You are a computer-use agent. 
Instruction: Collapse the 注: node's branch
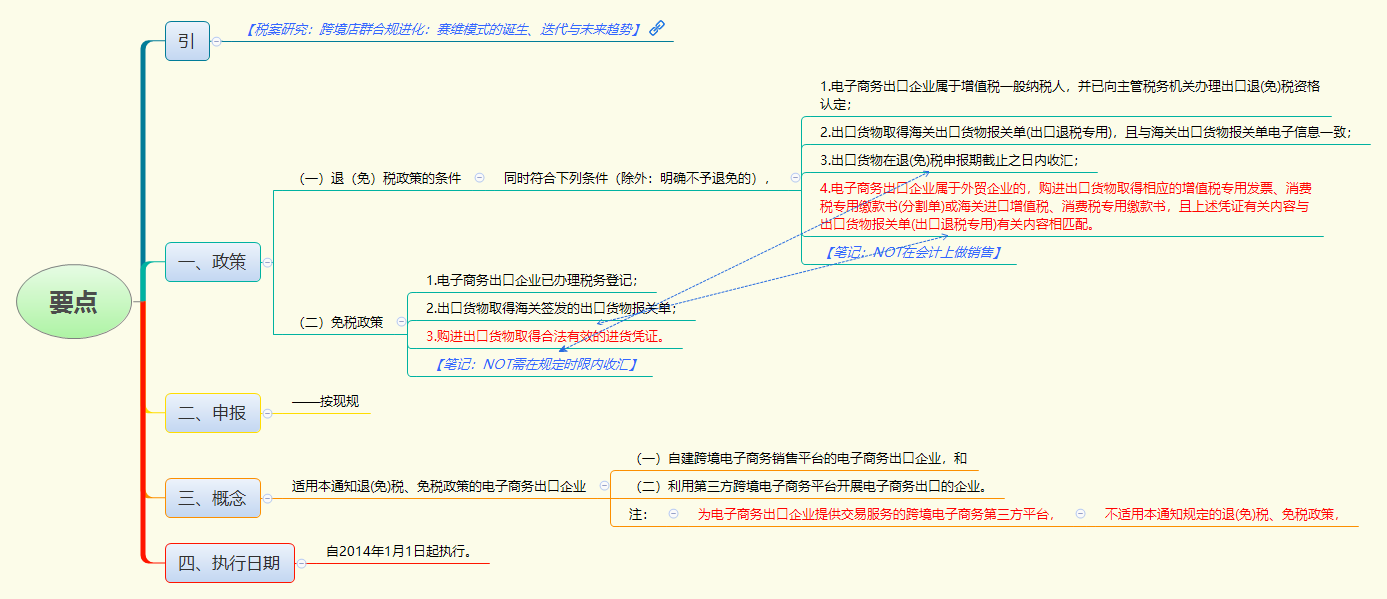(x=673, y=514)
